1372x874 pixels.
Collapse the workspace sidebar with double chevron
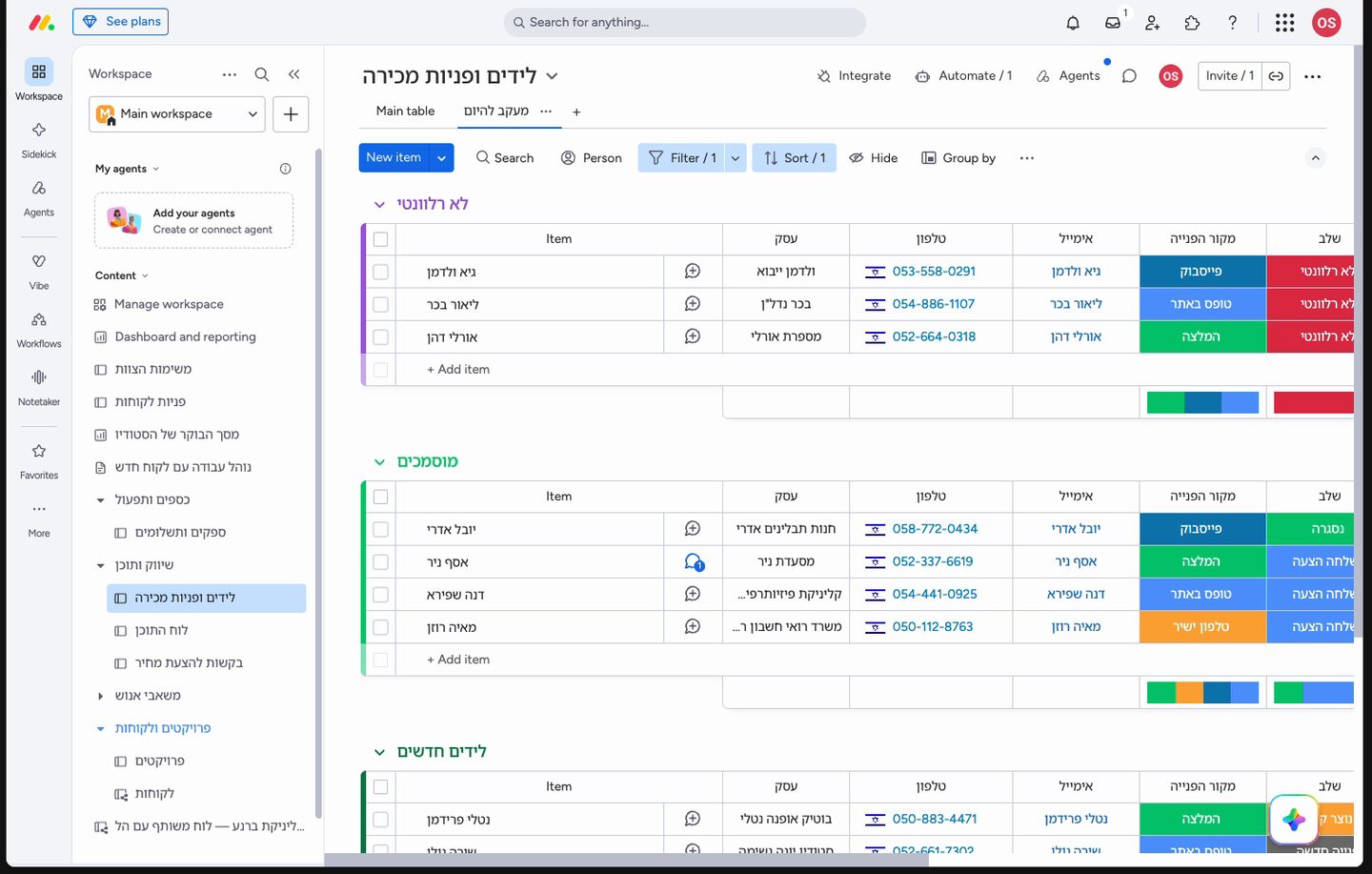(294, 74)
